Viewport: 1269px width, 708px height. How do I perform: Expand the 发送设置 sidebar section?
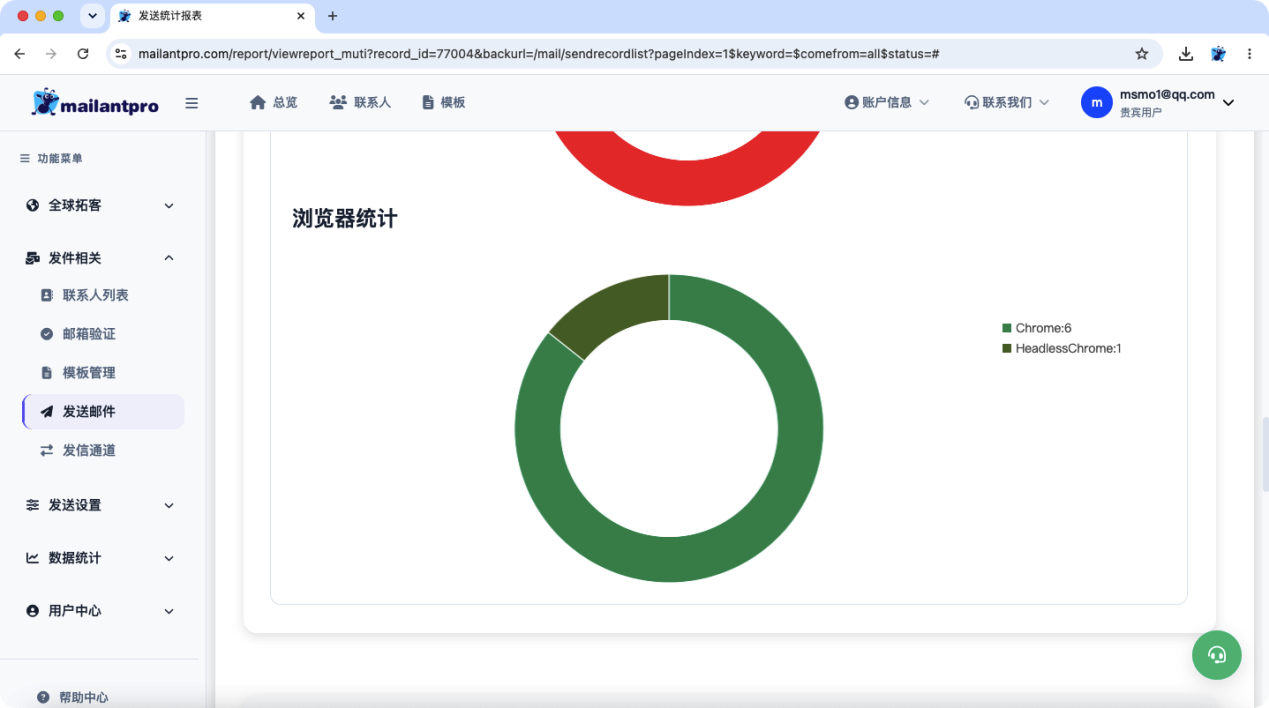(100, 505)
